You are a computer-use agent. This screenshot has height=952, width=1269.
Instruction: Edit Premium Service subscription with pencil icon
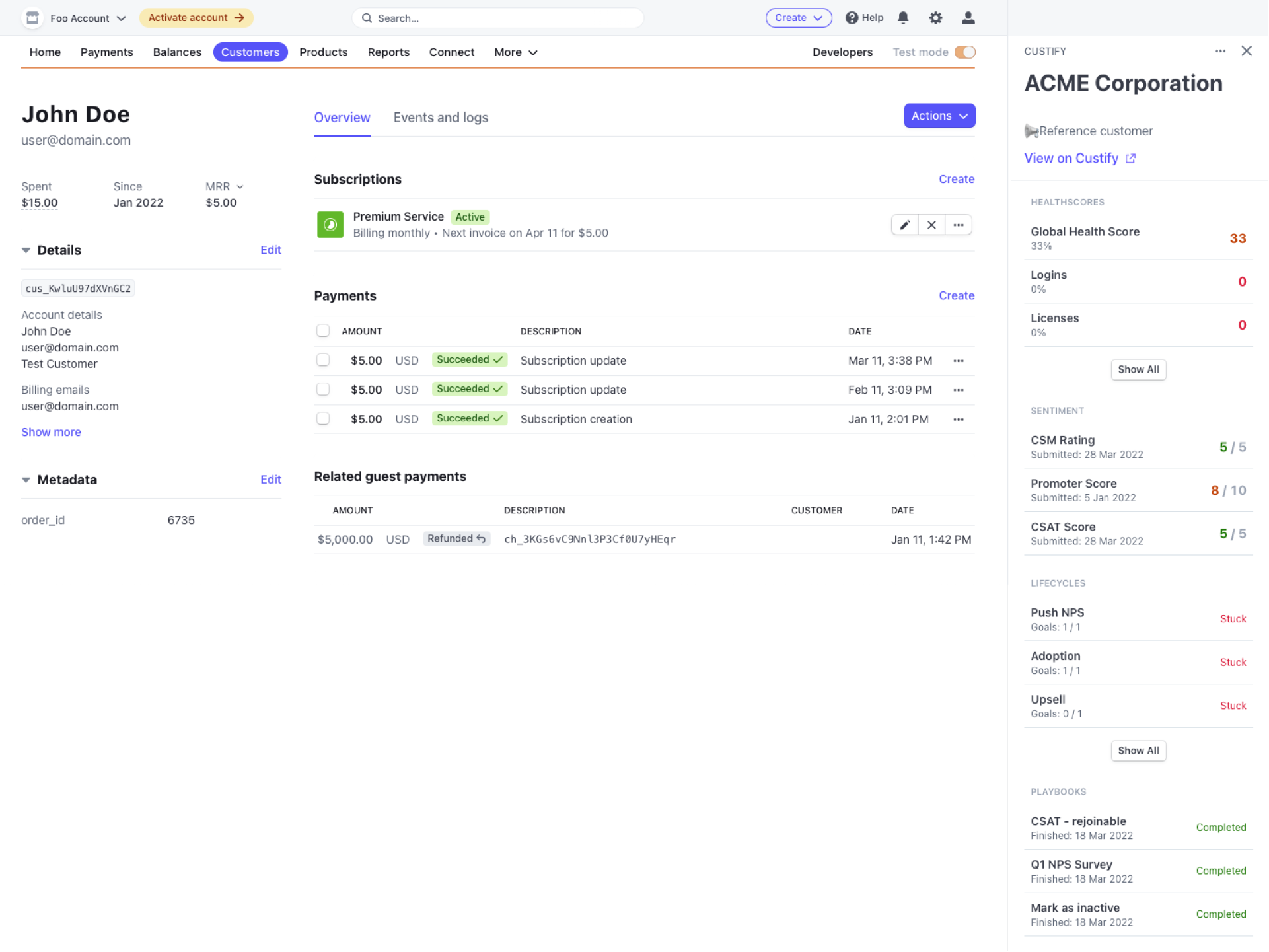(x=904, y=225)
